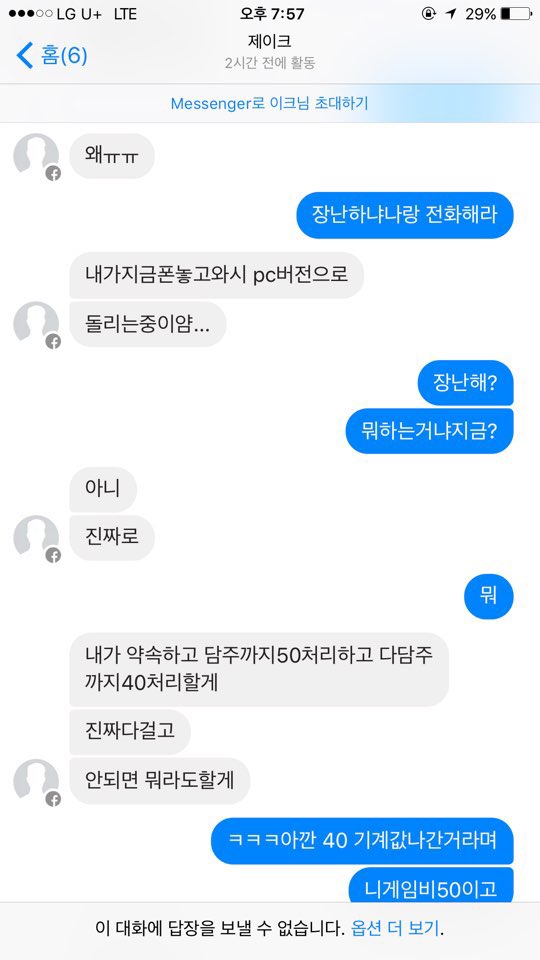Tap avatar next to '진짜로' message
540x960 pixels.
coord(37,538)
